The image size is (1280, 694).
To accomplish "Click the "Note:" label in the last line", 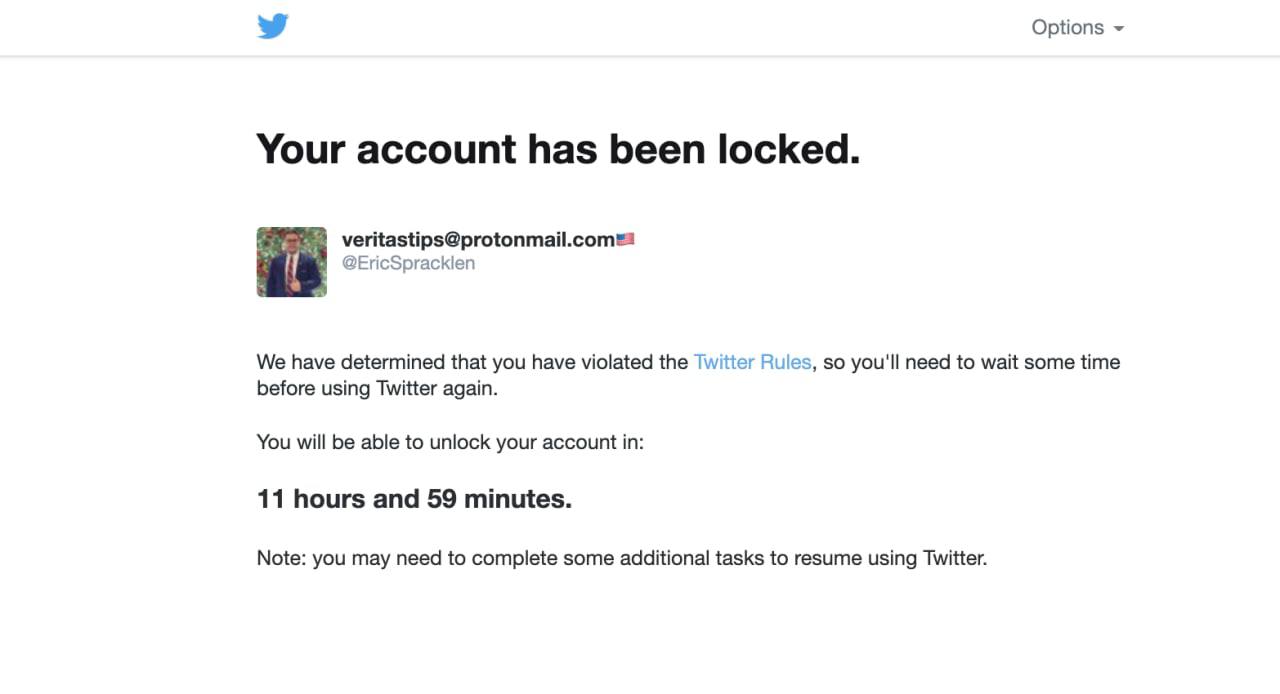I will click(281, 558).
